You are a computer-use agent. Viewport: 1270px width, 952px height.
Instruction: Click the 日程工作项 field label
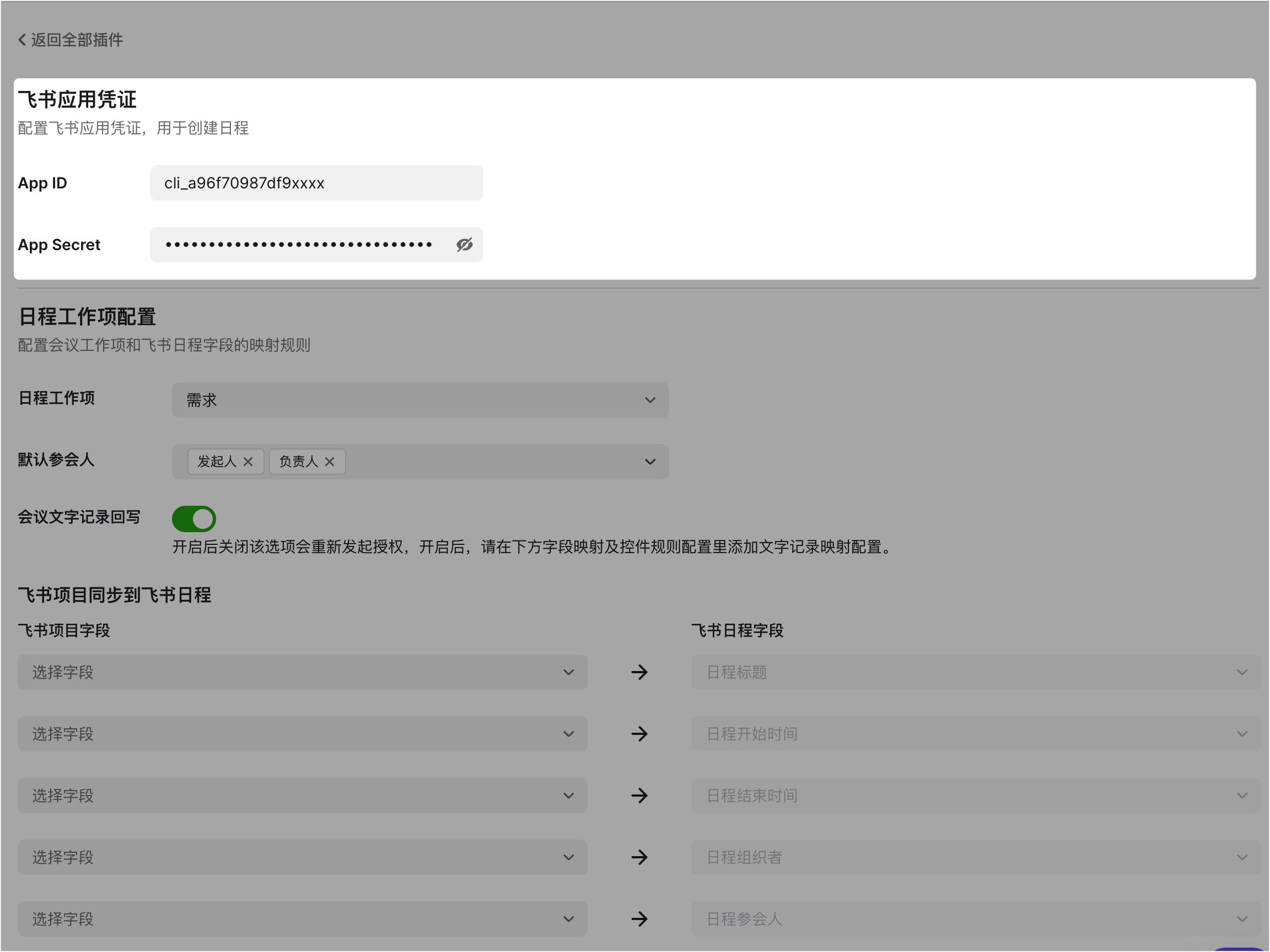tap(56, 398)
